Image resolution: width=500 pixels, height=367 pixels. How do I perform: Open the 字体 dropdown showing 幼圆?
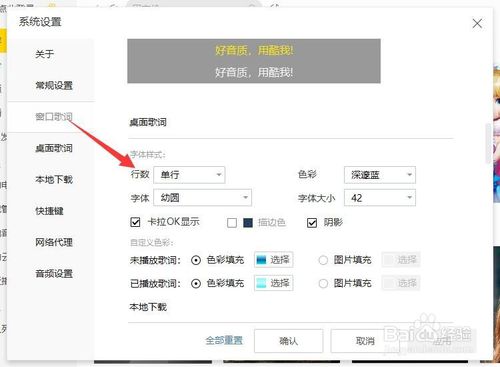click(202, 198)
